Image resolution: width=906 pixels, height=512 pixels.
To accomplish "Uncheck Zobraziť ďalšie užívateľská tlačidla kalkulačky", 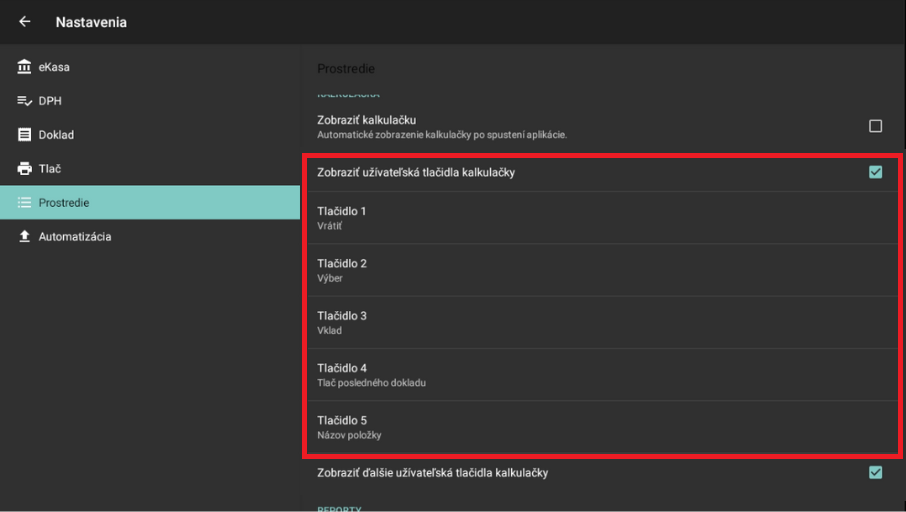I will click(875, 472).
